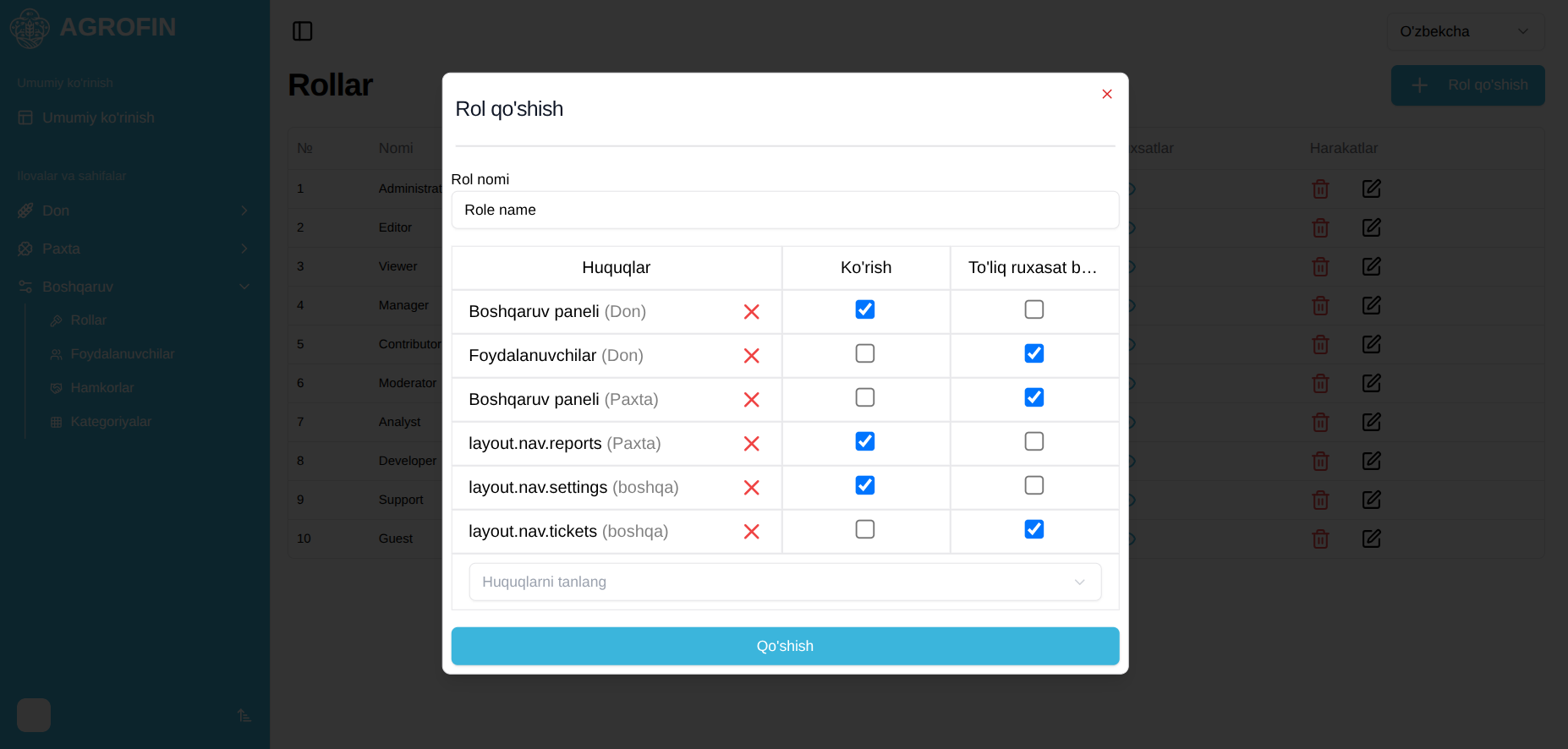The height and width of the screenshot is (749, 1568).
Task: Remove Foydalanuvchilar (Don) permission row
Action: (751, 356)
